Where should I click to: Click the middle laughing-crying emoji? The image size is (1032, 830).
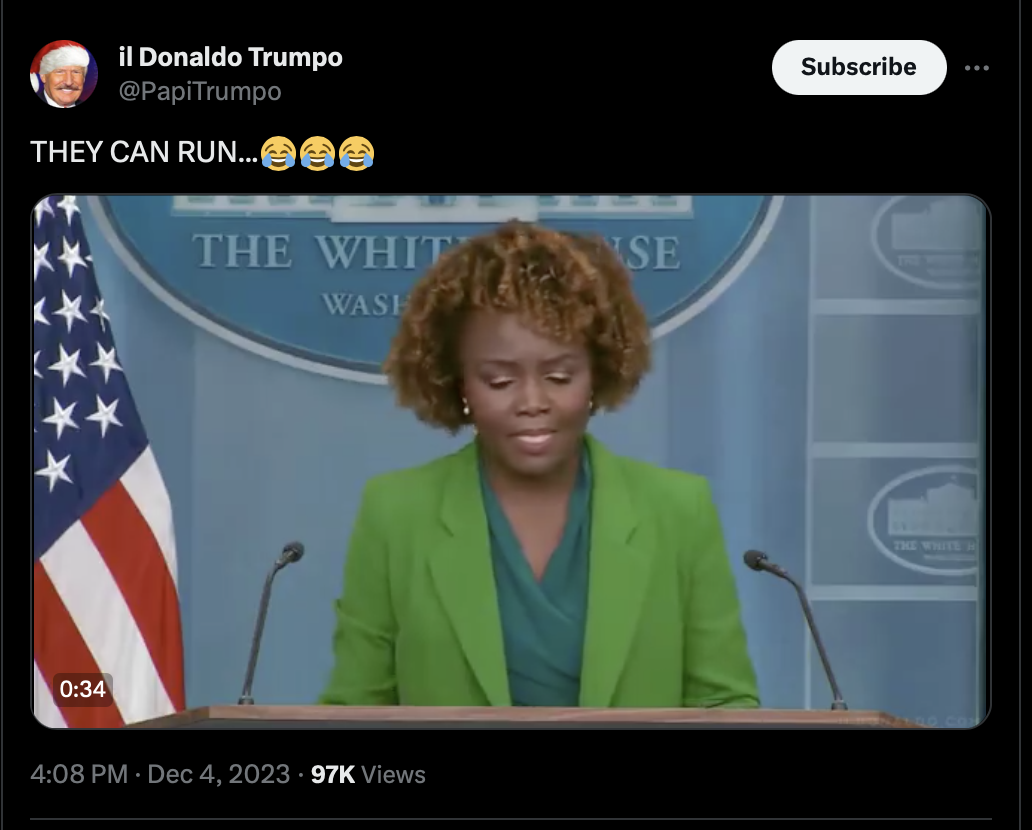coord(317,153)
